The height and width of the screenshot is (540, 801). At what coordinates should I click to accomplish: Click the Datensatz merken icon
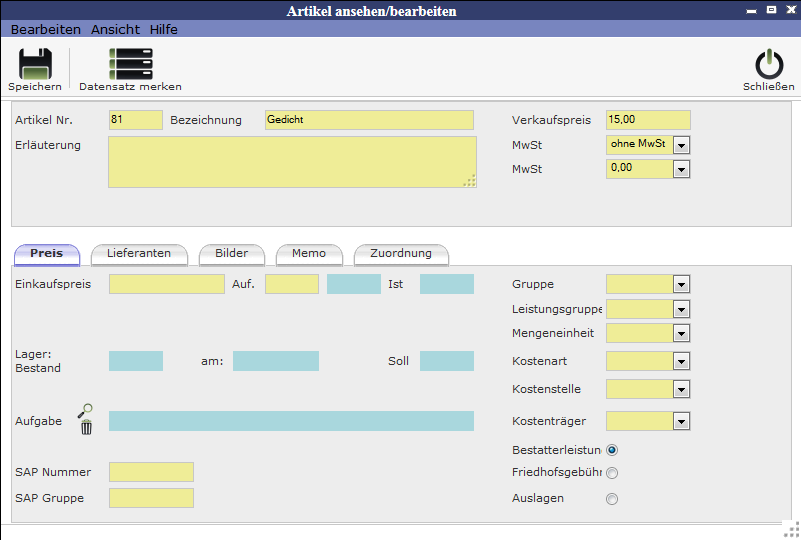tap(130, 64)
